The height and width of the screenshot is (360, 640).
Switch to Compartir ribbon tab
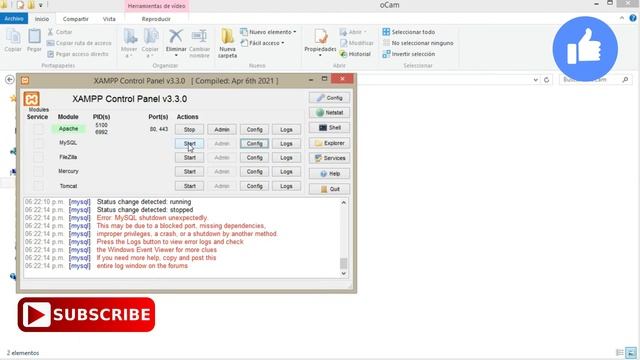pos(76,19)
